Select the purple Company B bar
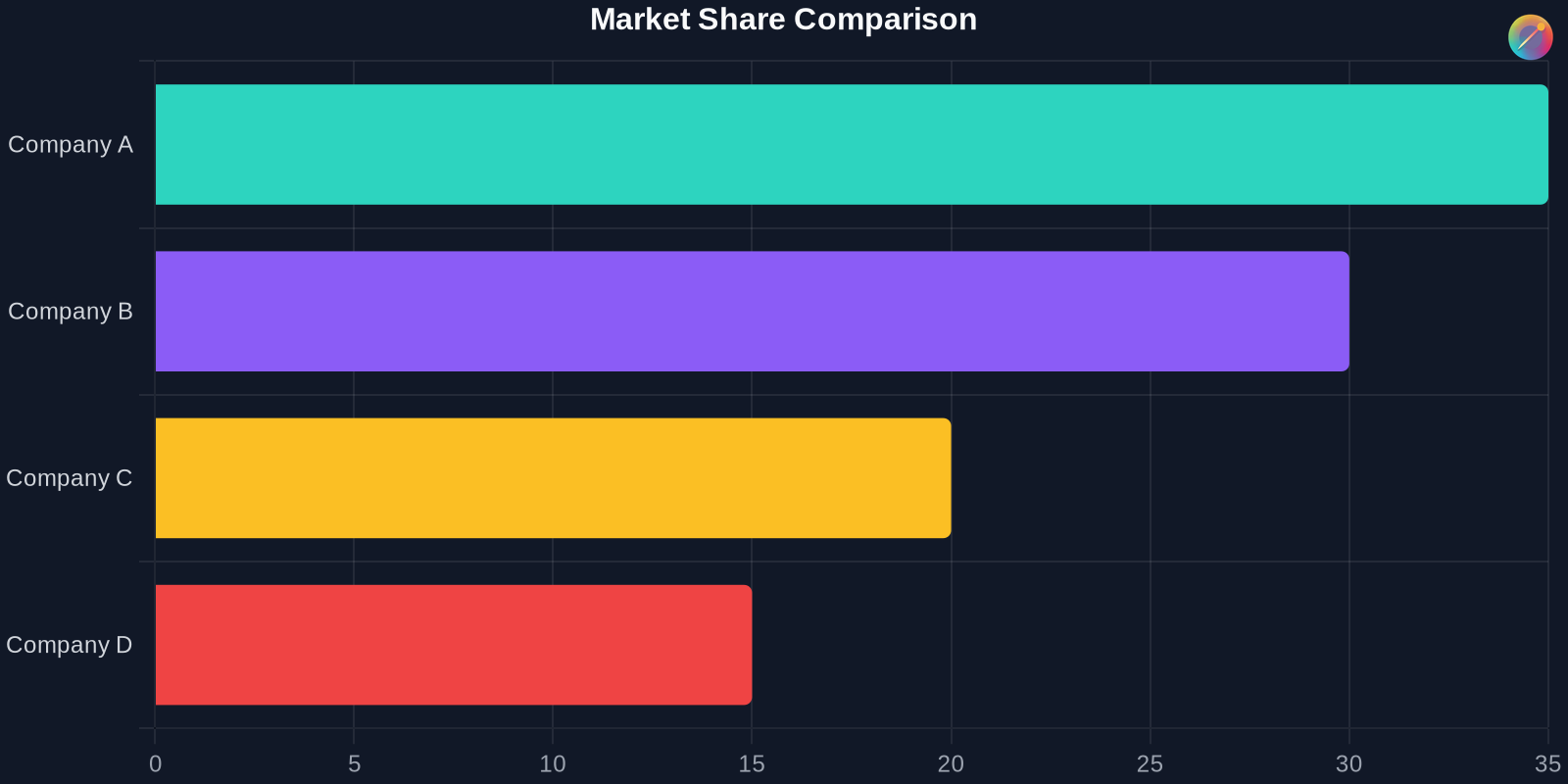The height and width of the screenshot is (784, 1568). coord(752,311)
